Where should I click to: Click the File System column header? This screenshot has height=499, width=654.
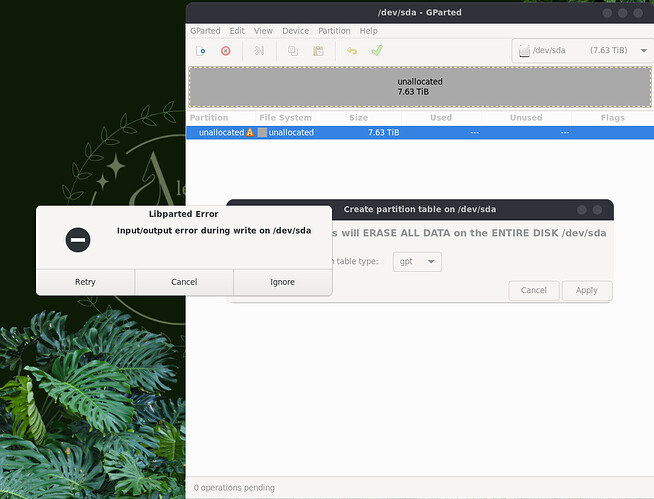(x=285, y=118)
